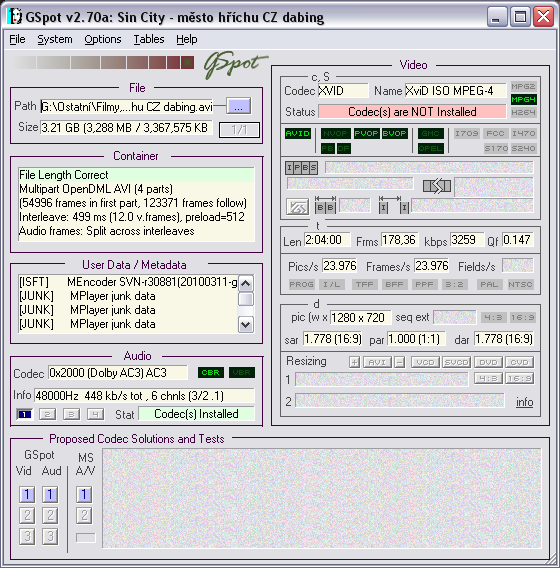Open the Options menu
The width and height of the screenshot is (560, 568).
[x=103, y=39]
